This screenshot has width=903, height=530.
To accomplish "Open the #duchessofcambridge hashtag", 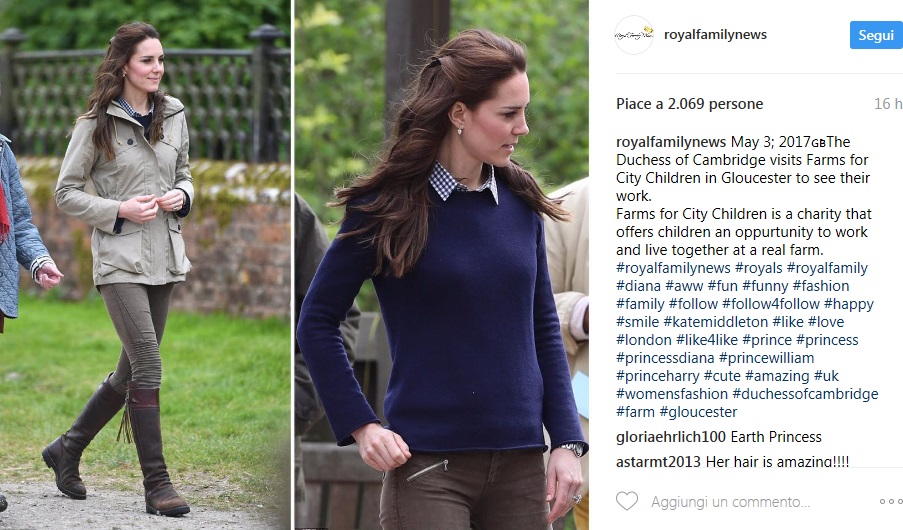I will [805, 393].
